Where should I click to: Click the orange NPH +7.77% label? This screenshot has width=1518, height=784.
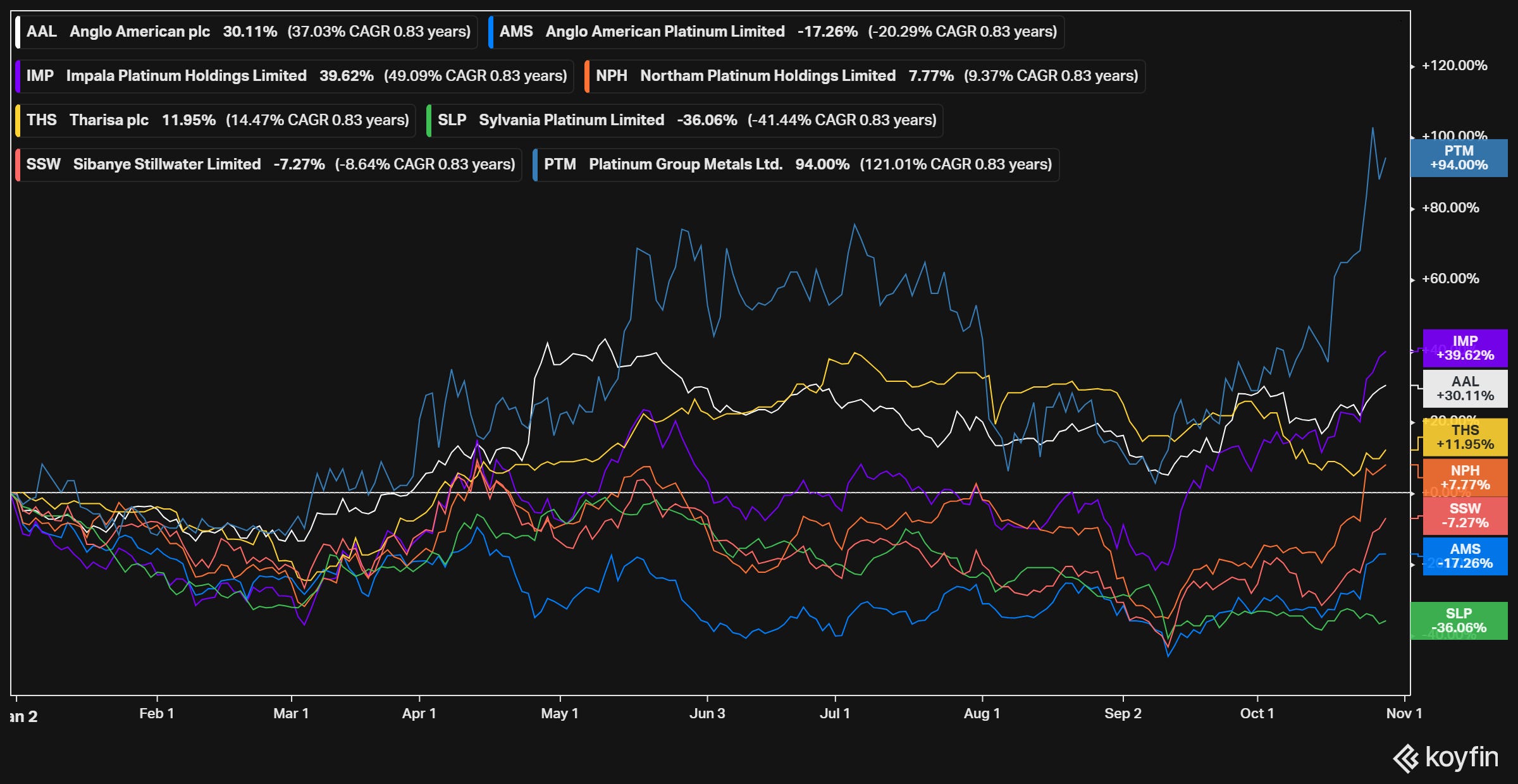pyautogui.click(x=1465, y=478)
